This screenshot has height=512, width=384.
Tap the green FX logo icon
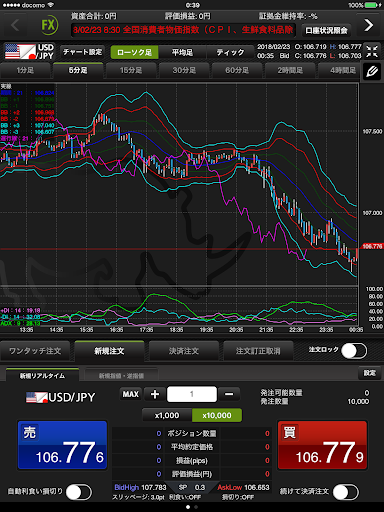pyautogui.click(x=49, y=25)
